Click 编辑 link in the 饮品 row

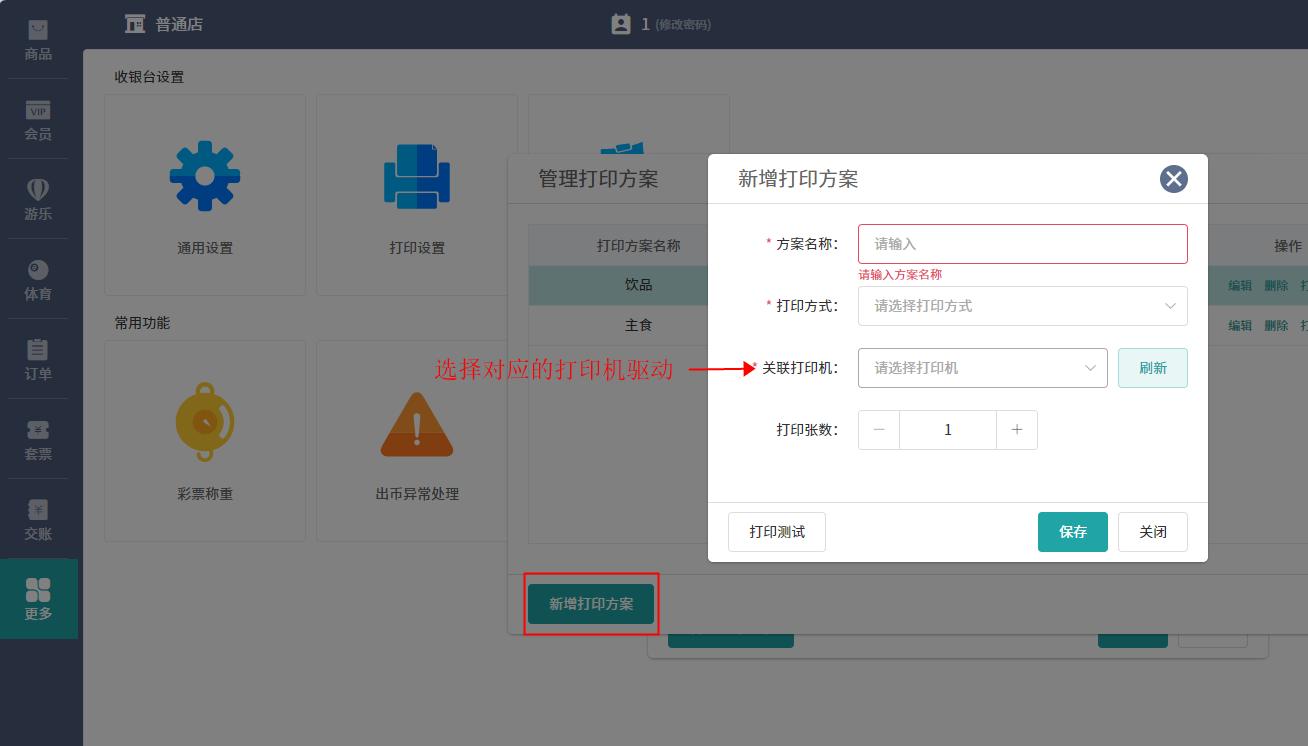(1240, 285)
